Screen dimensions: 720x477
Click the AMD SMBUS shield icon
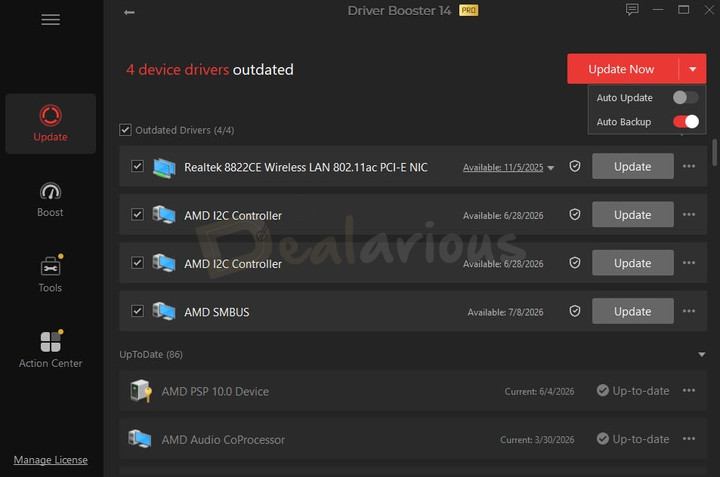(574, 311)
